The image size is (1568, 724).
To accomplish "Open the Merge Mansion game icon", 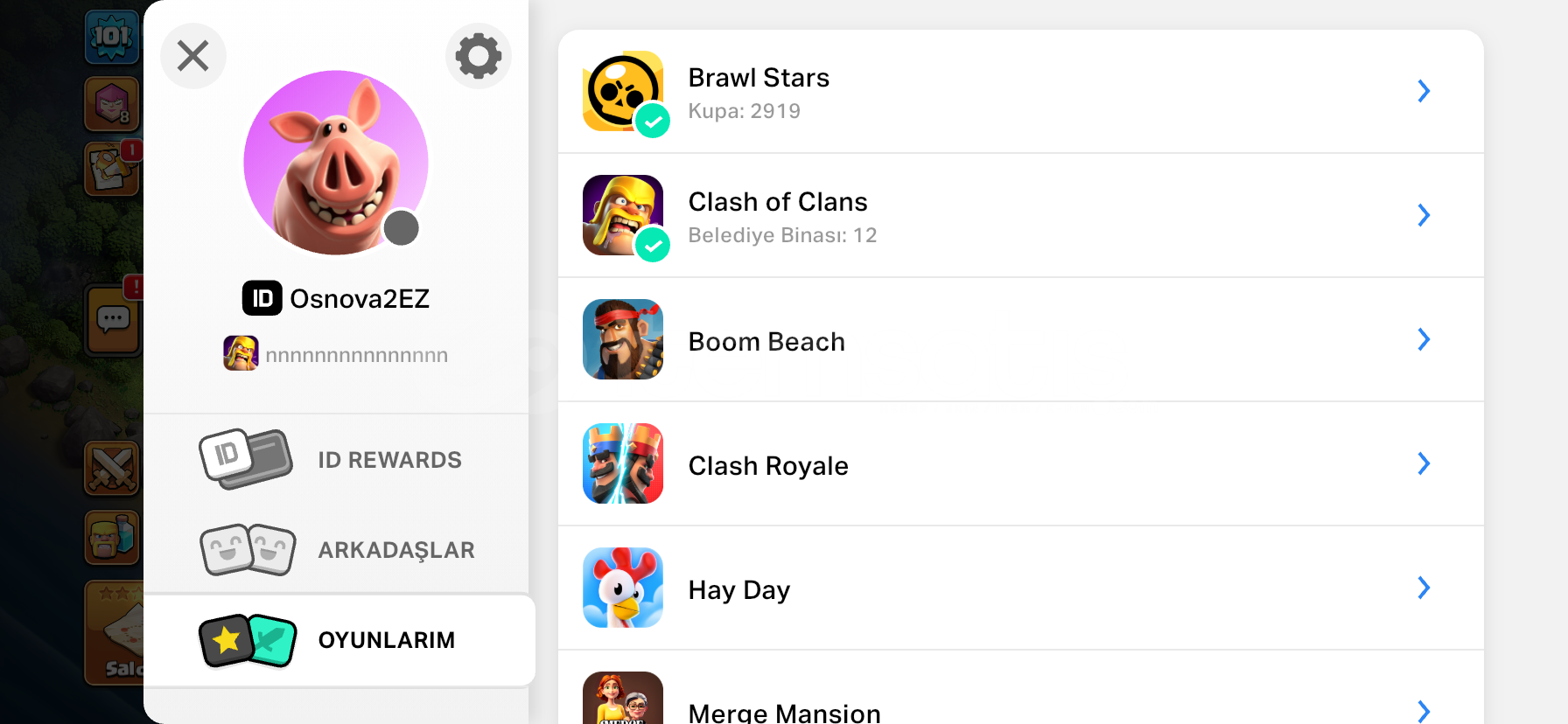I will 622,700.
